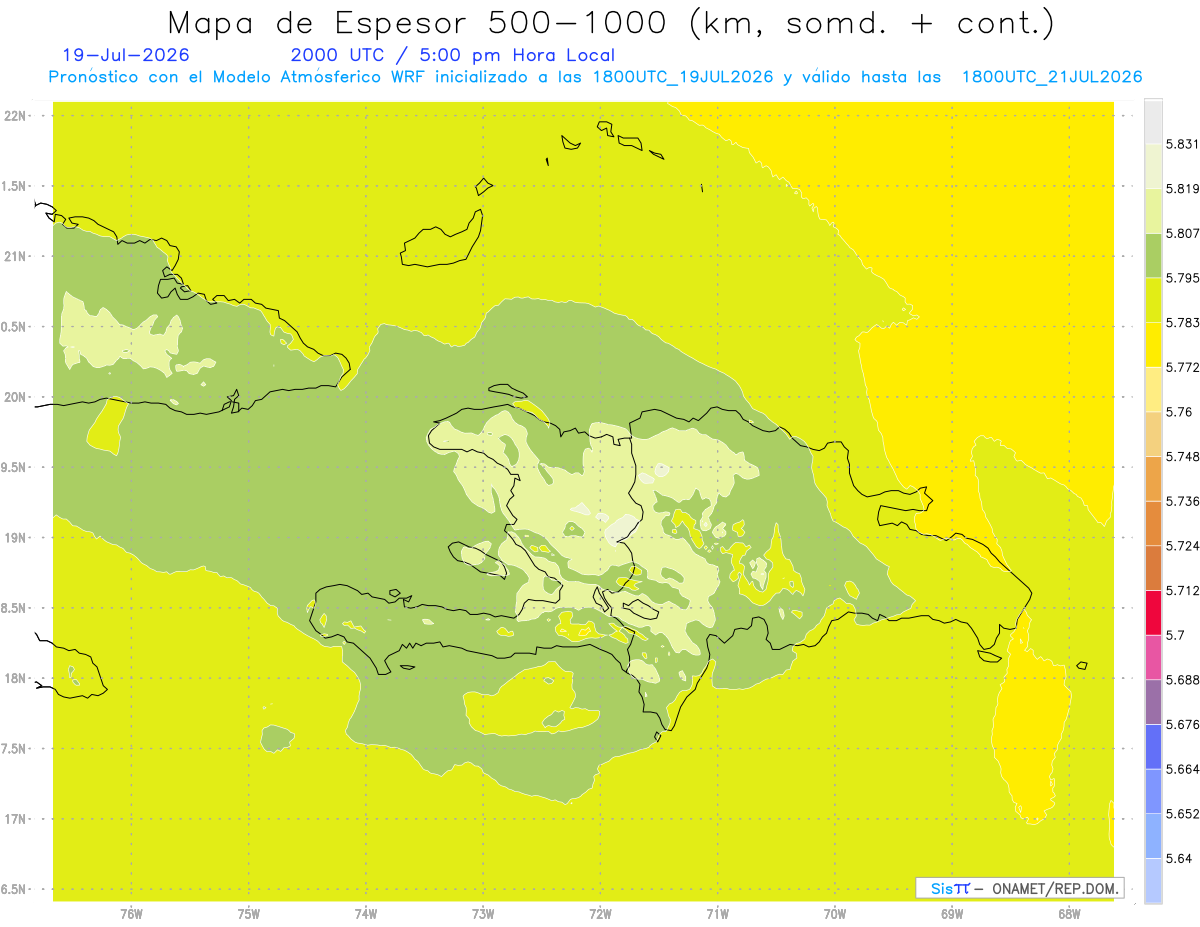The width and height of the screenshot is (1200, 927).
Task: Click the latitude label '22N'
Action: point(15,116)
